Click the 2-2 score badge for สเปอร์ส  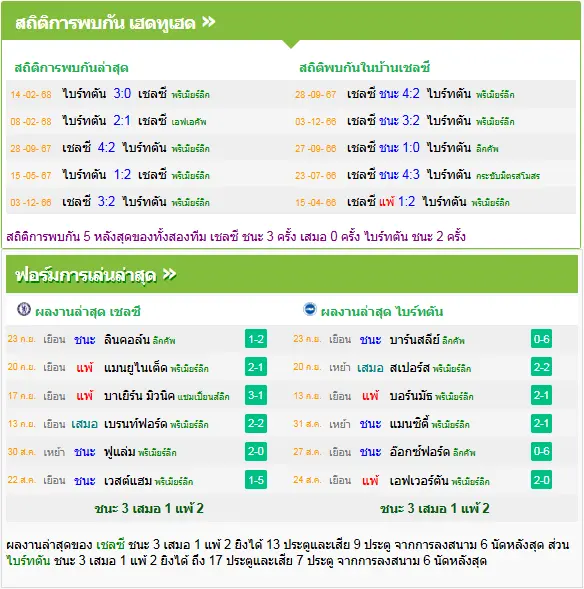pyautogui.click(x=541, y=367)
